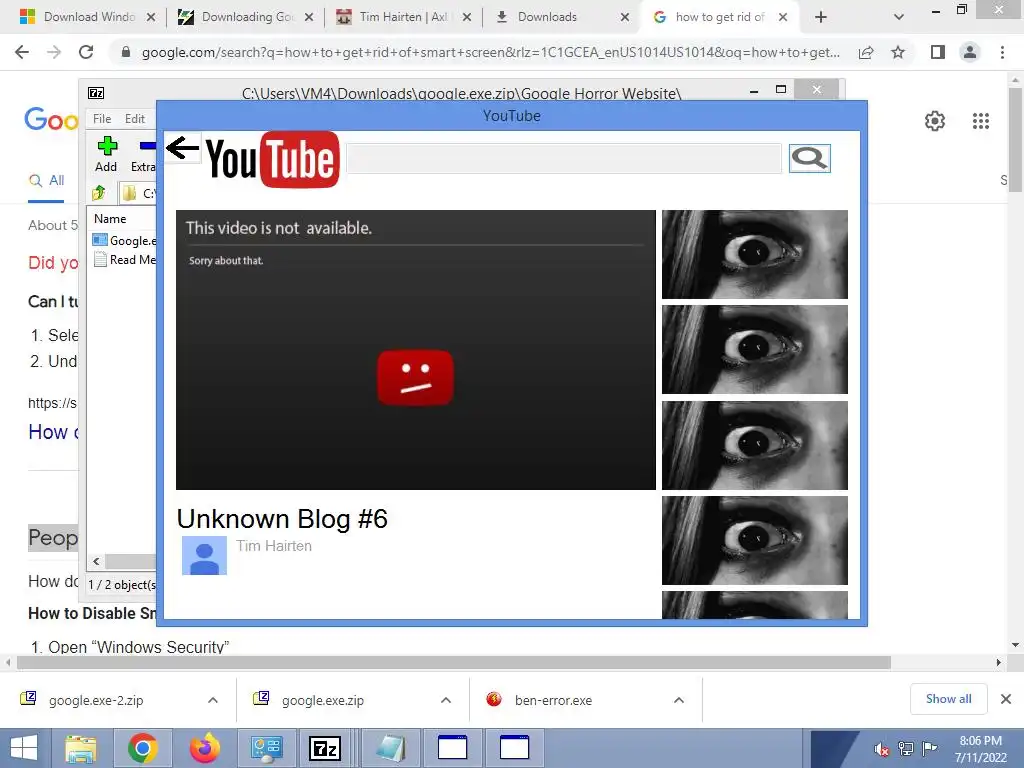Open Google quick settings gear
This screenshot has width=1024, height=768.
[935, 121]
